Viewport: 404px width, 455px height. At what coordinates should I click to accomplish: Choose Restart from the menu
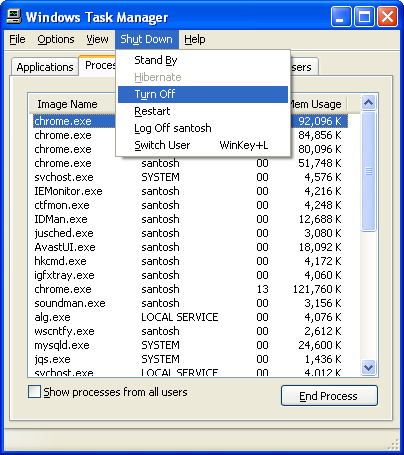(203, 111)
